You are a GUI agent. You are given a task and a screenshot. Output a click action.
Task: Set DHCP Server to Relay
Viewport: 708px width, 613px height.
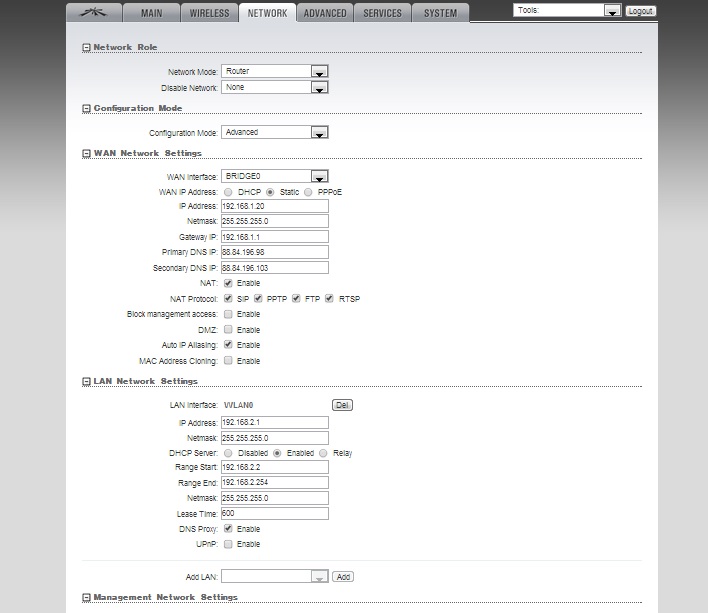(x=323, y=453)
